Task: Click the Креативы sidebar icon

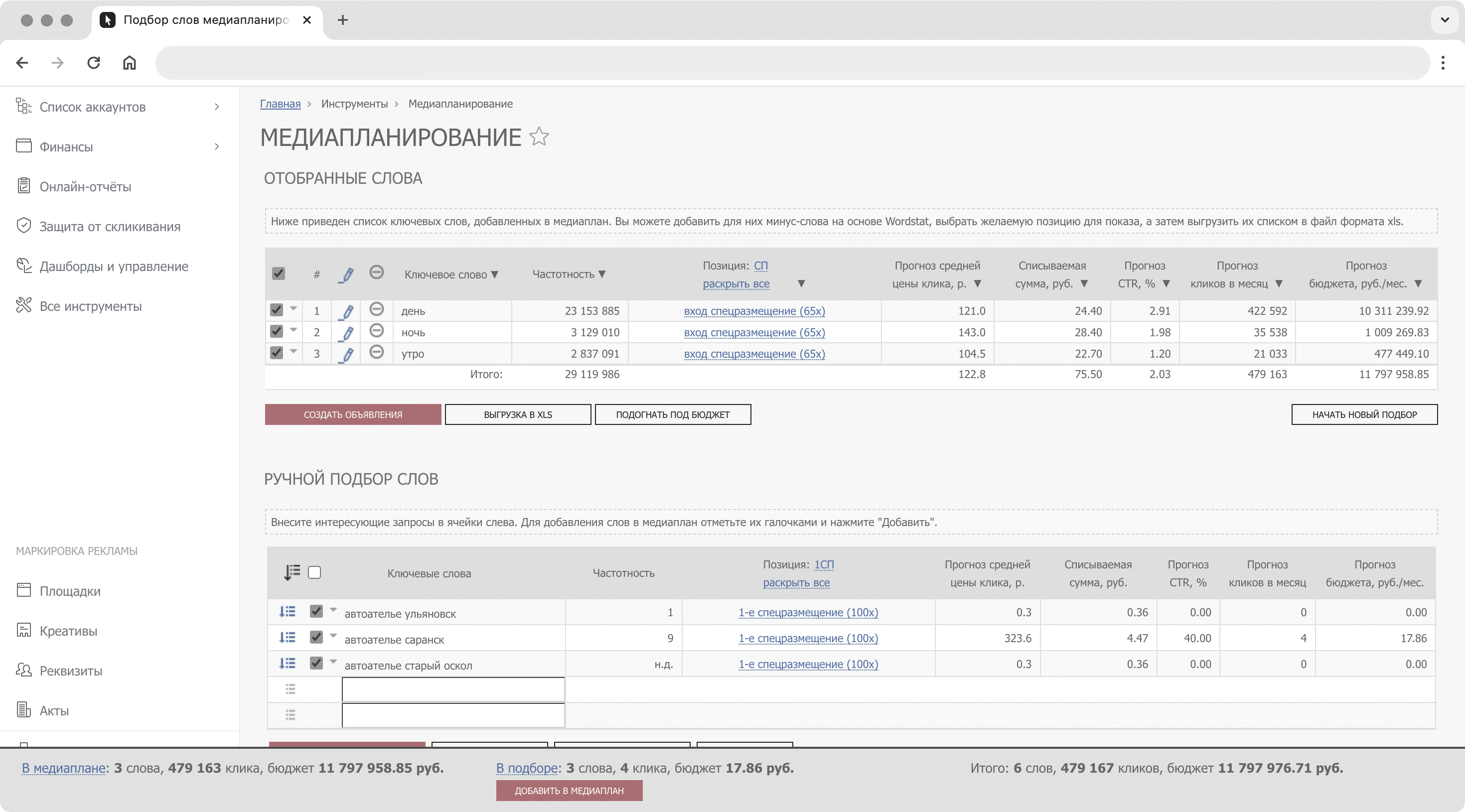Action: tap(24, 630)
